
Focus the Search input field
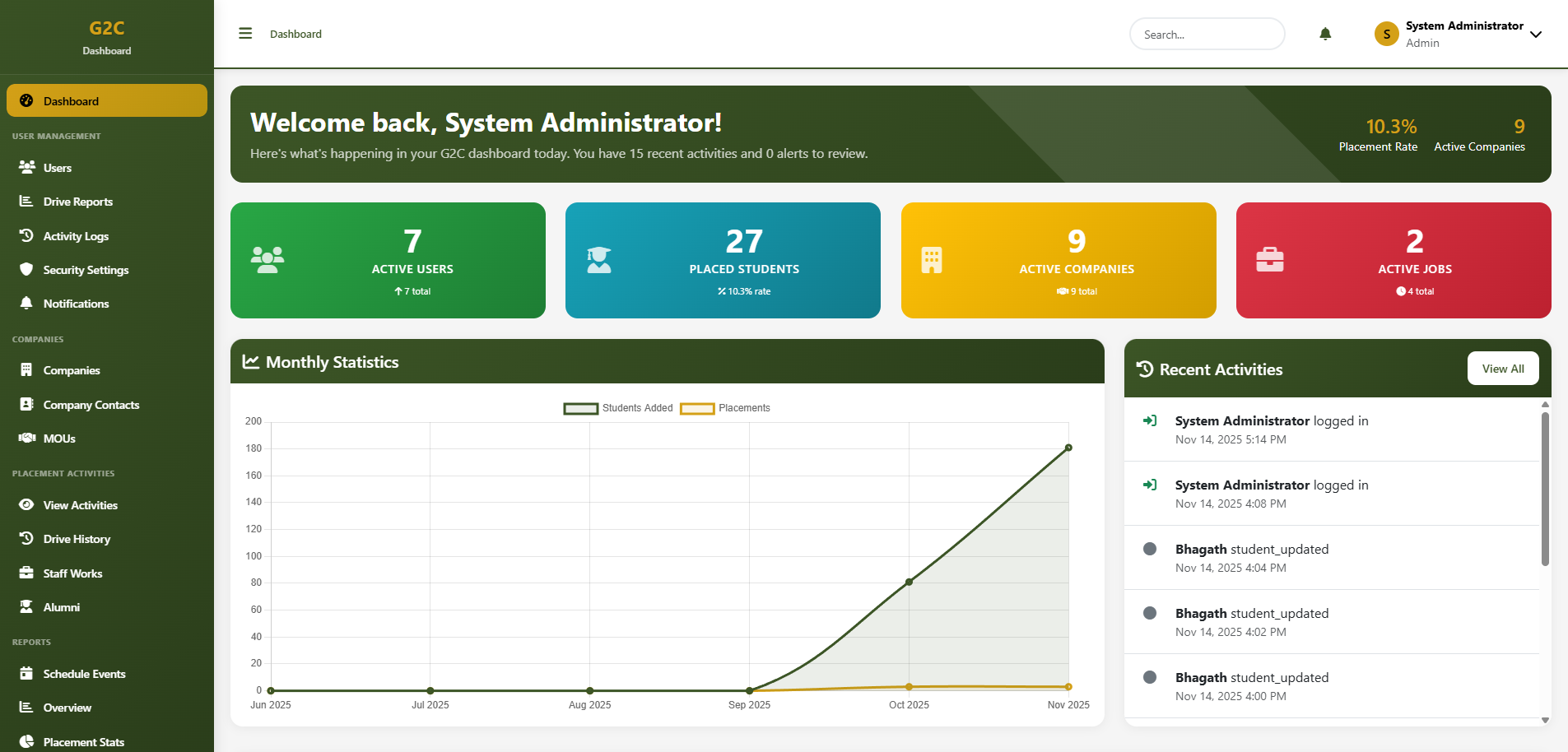(x=1207, y=35)
